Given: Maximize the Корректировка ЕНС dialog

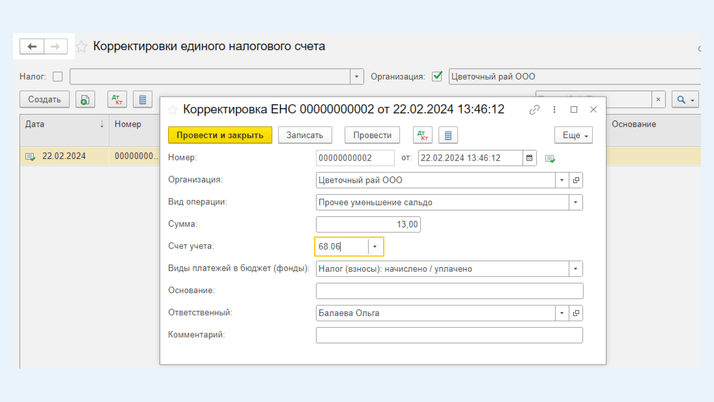Looking at the screenshot, I should pyautogui.click(x=574, y=110).
